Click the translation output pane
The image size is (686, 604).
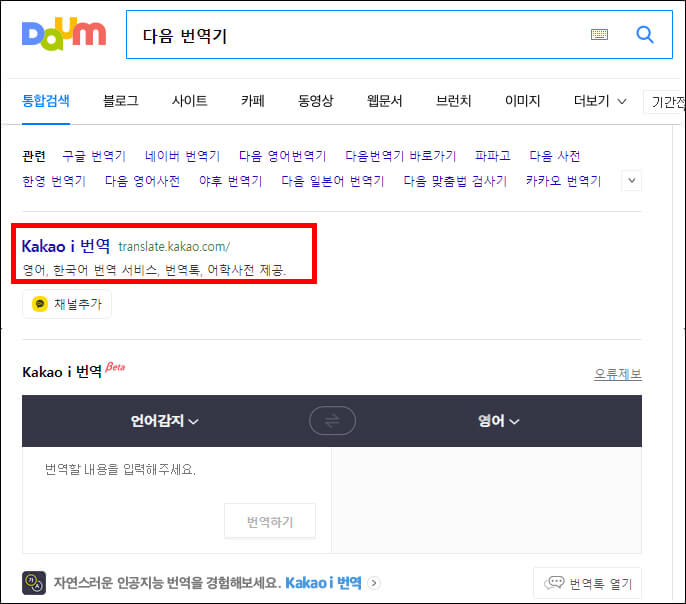point(486,500)
